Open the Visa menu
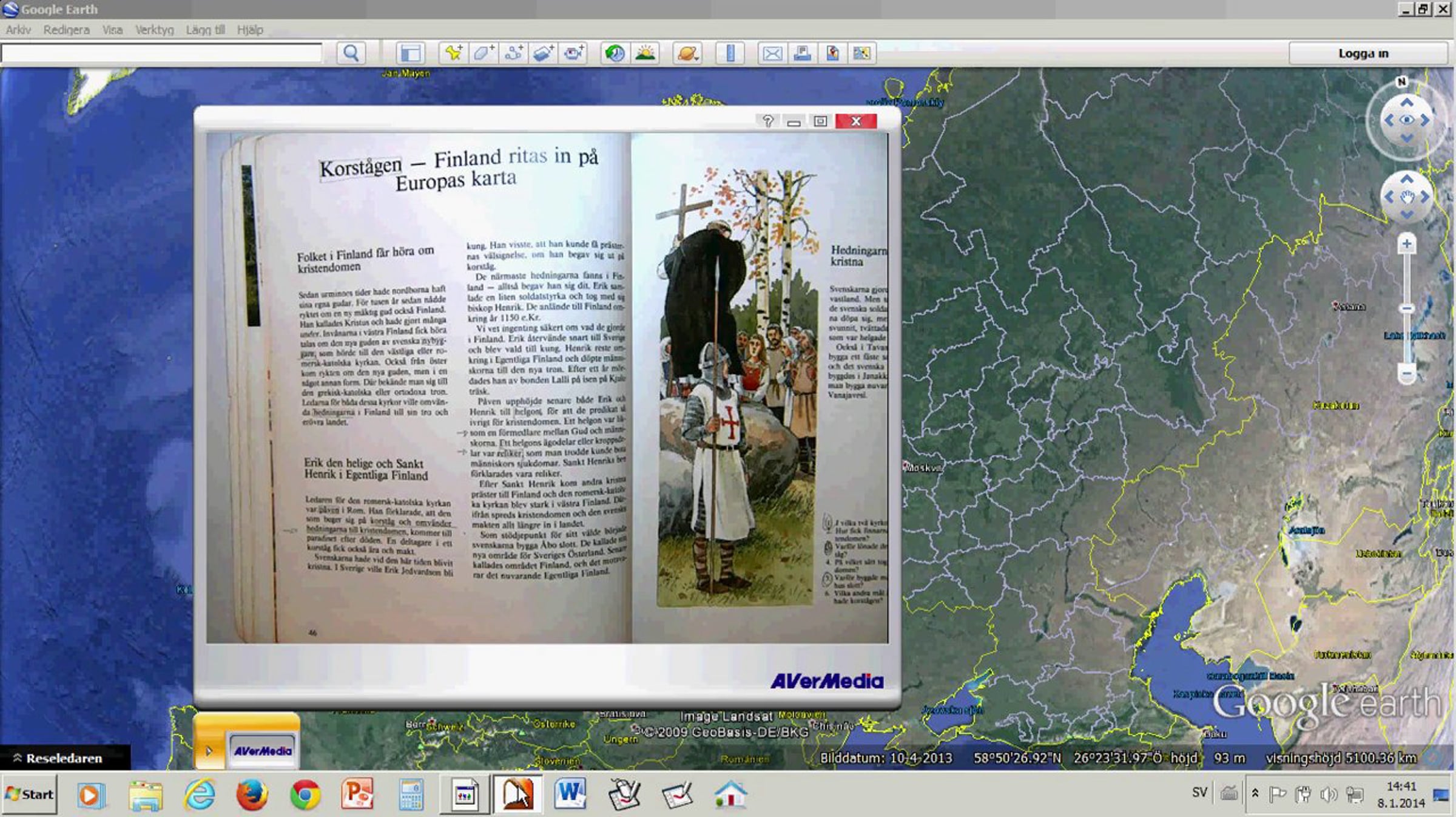 coord(112,30)
